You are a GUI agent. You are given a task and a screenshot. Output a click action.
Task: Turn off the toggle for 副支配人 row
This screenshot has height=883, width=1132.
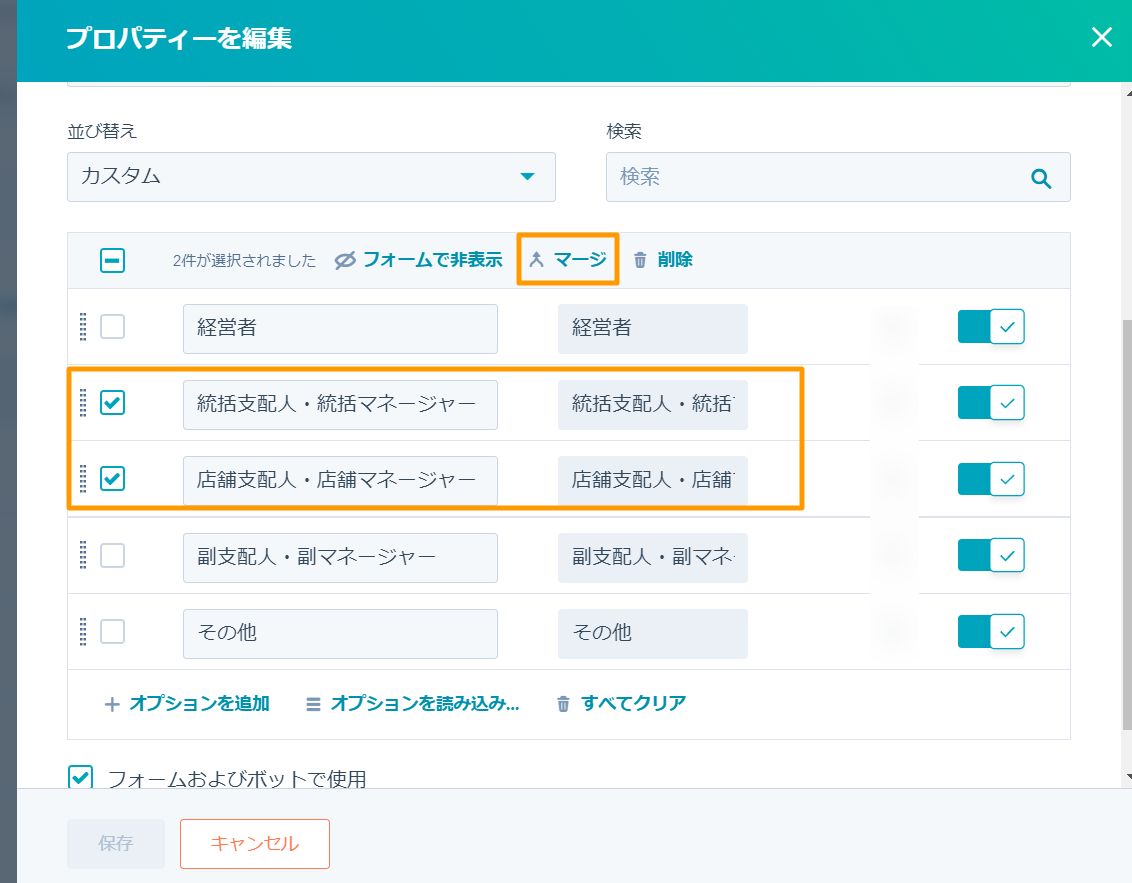coord(990,554)
